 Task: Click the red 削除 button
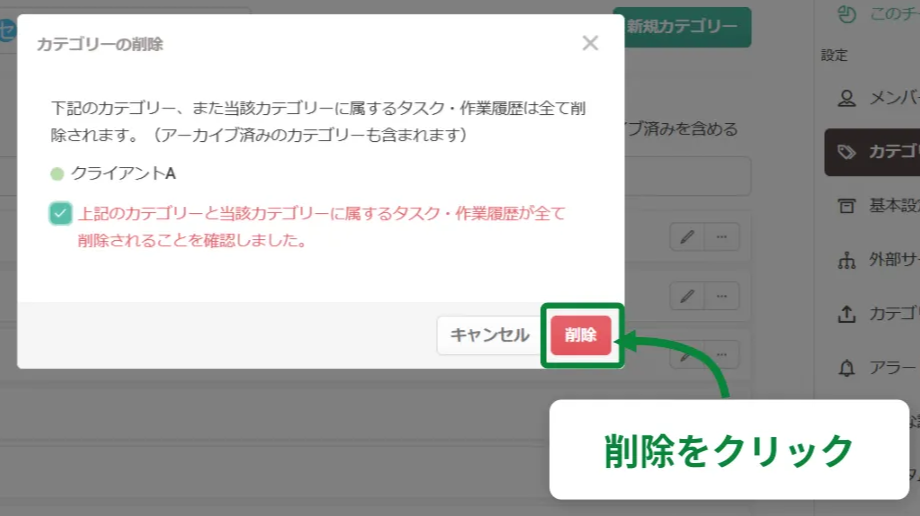pyautogui.click(x=580, y=335)
